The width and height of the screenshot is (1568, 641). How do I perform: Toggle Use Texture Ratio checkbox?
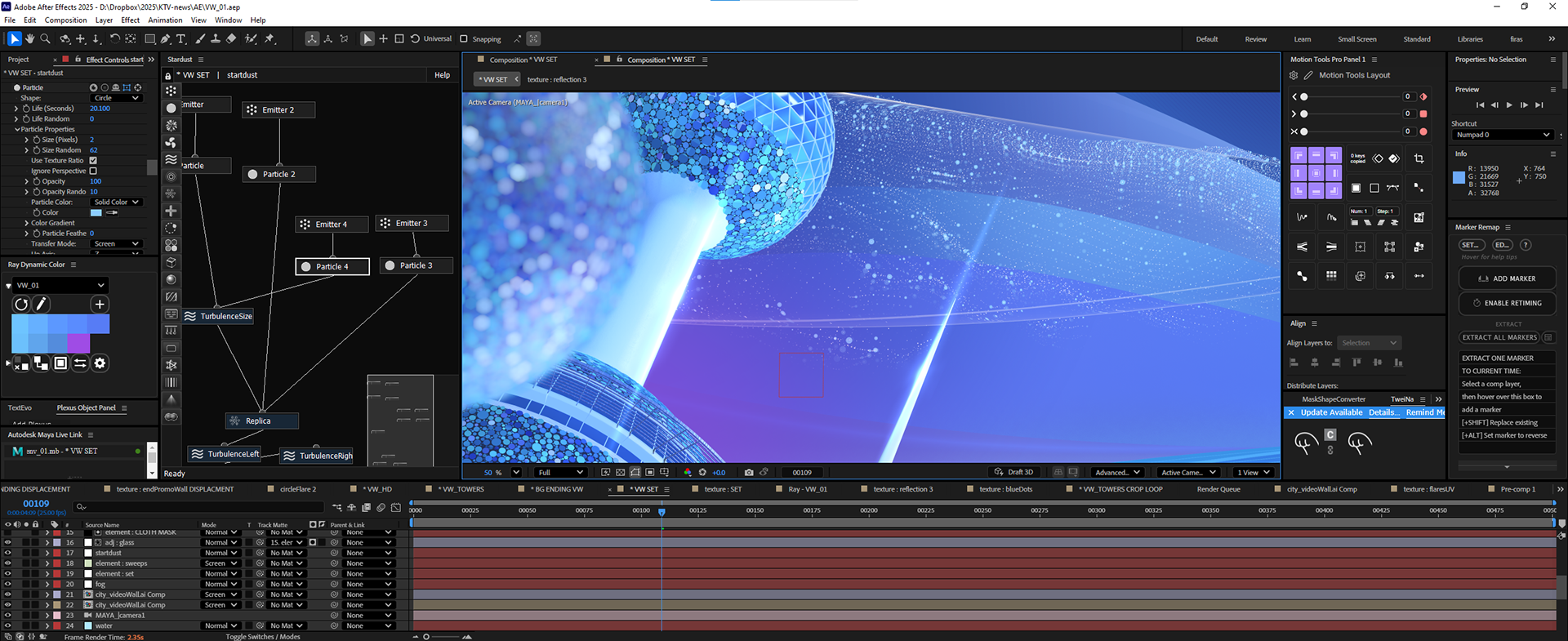pyautogui.click(x=93, y=161)
